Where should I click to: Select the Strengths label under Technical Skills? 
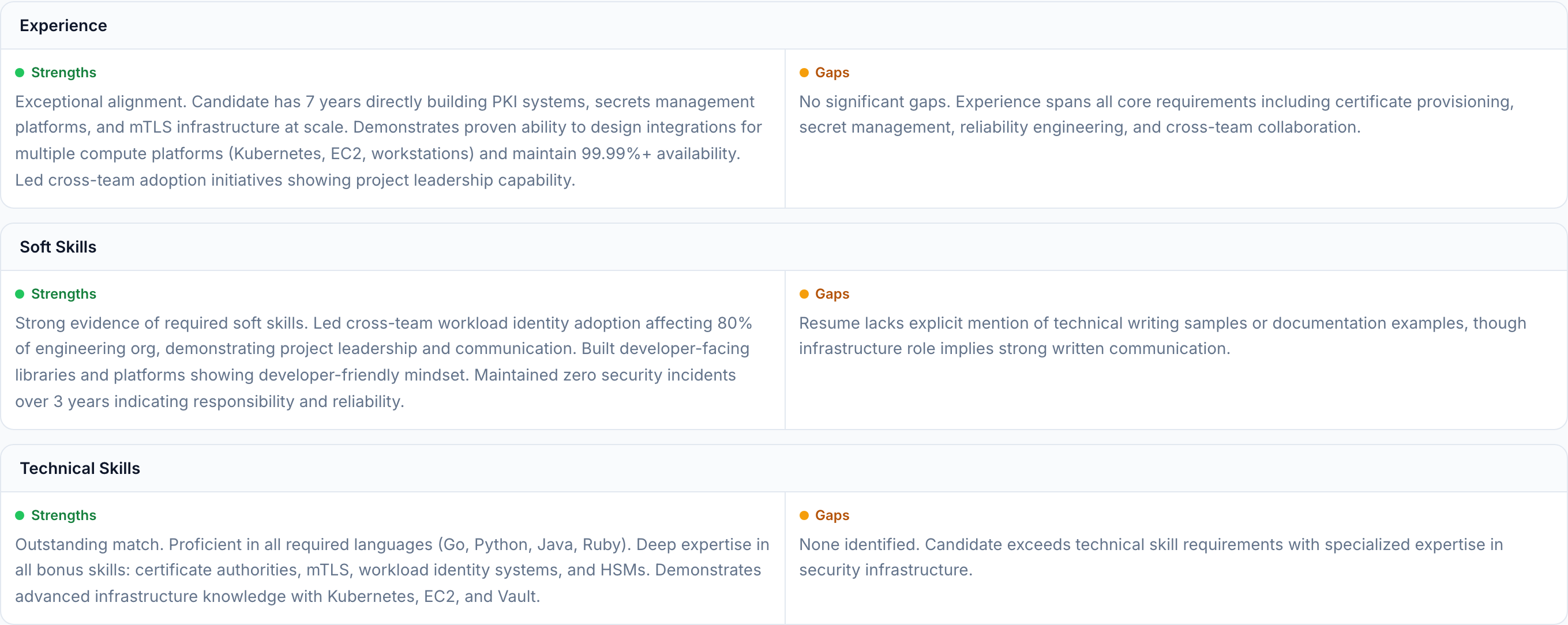pyautogui.click(x=63, y=515)
